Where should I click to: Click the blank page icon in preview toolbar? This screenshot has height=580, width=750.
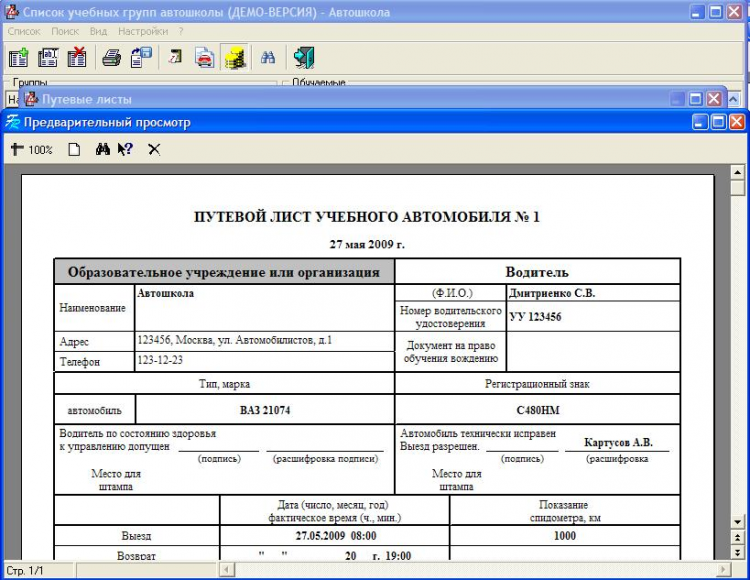pyautogui.click(x=73, y=150)
